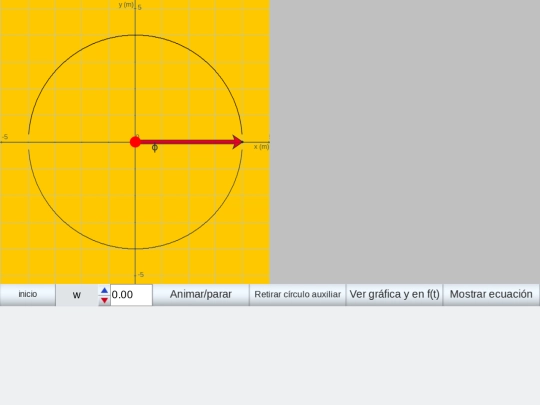Open Ver gráfica y en f(t)

coord(394,294)
